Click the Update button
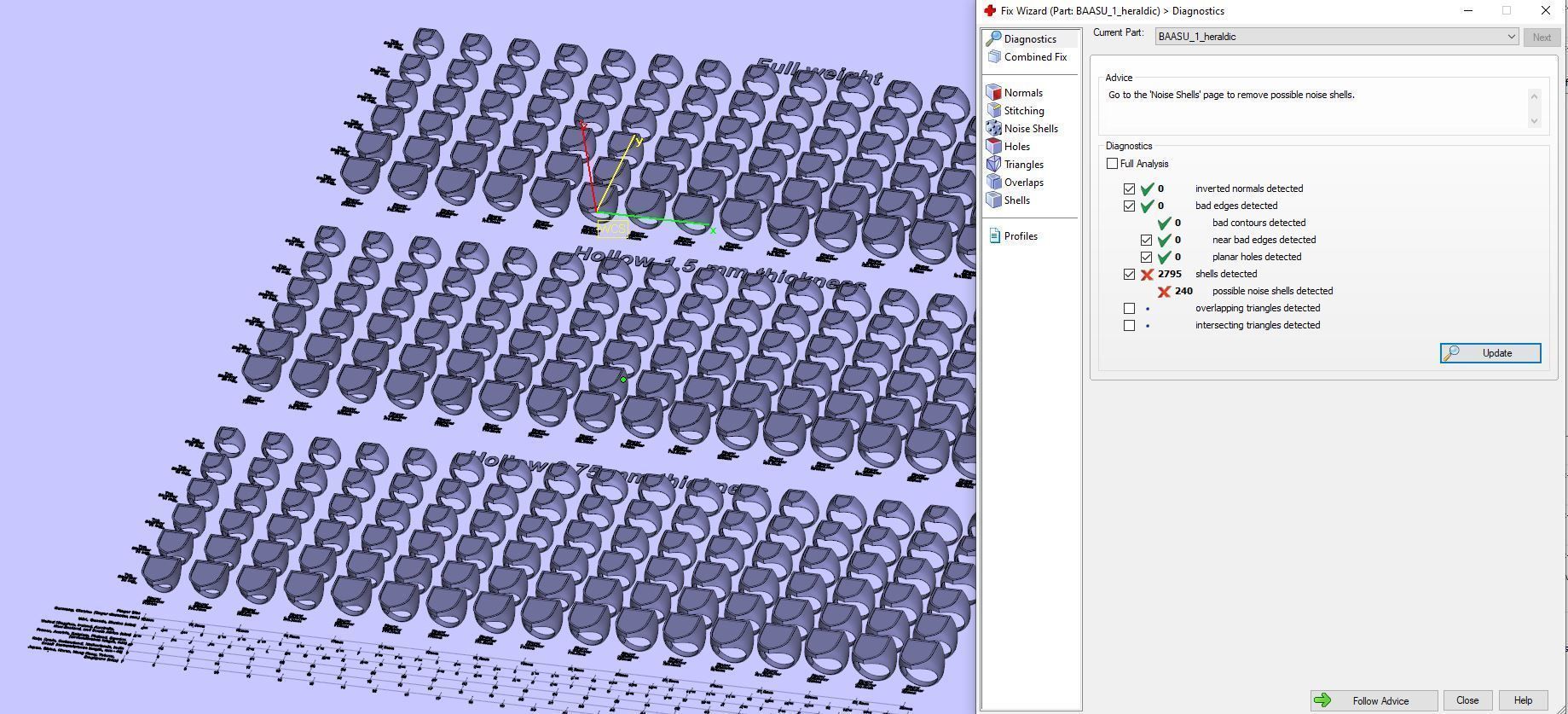The width and height of the screenshot is (1568, 714). pos(1490,353)
